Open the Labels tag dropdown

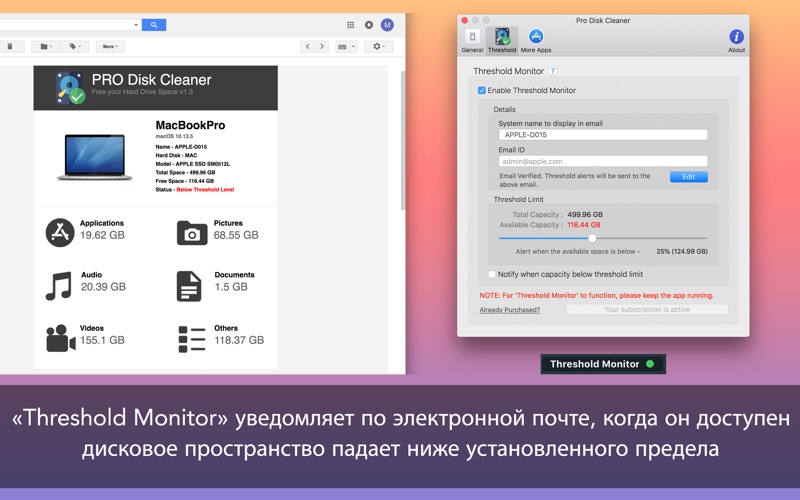(x=75, y=46)
